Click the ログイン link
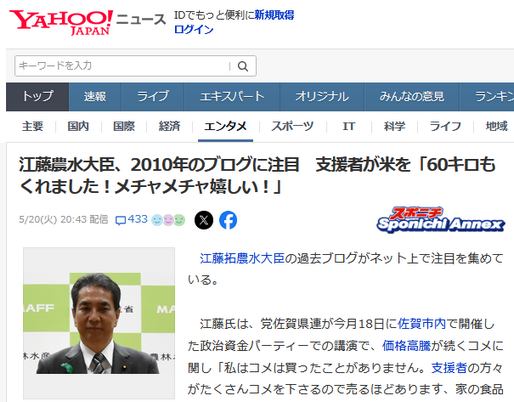The width and height of the screenshot is (514, 402). click(194, 29)
